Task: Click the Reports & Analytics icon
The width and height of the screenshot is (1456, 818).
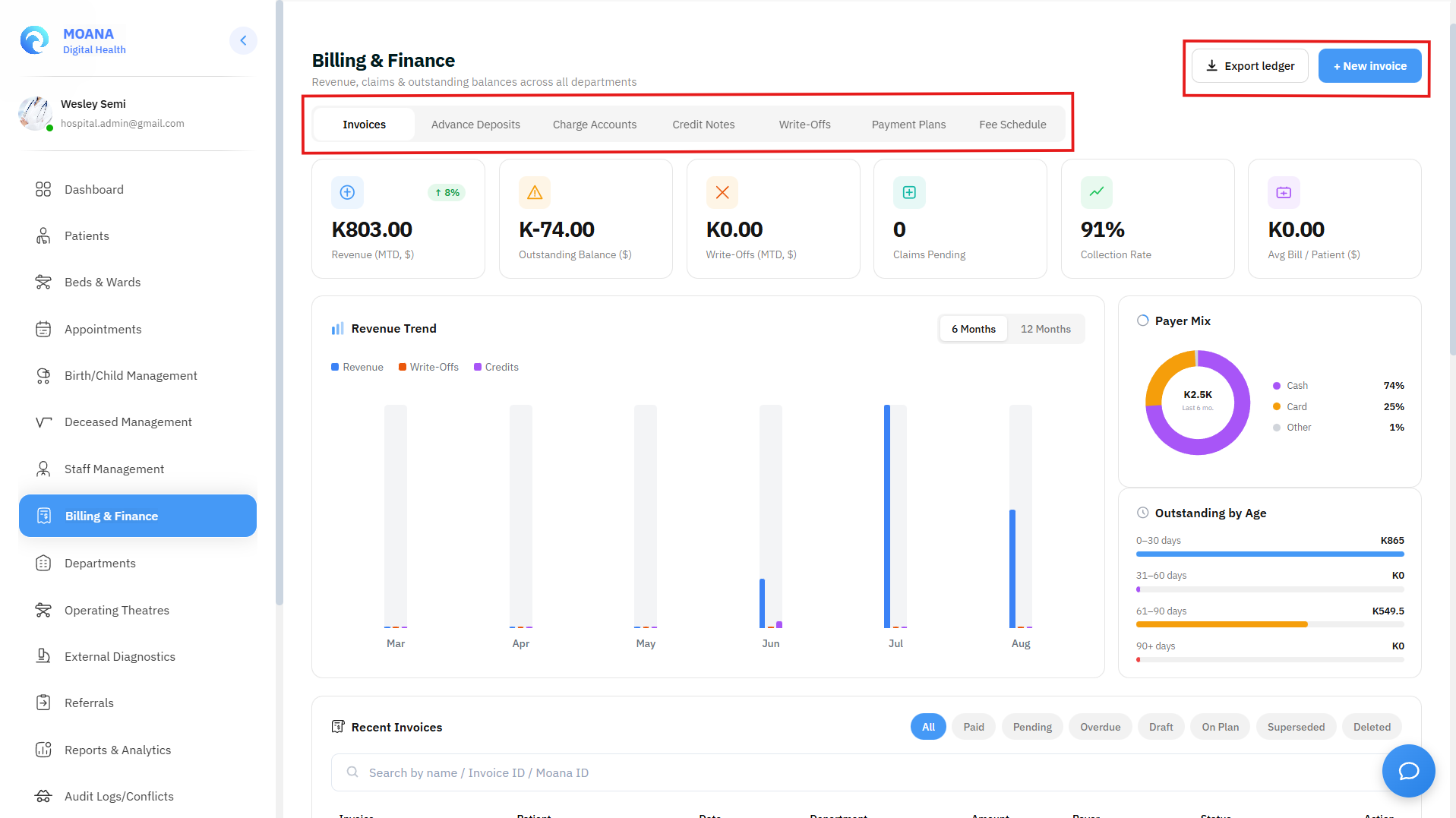Action: [x=43, y=750]
